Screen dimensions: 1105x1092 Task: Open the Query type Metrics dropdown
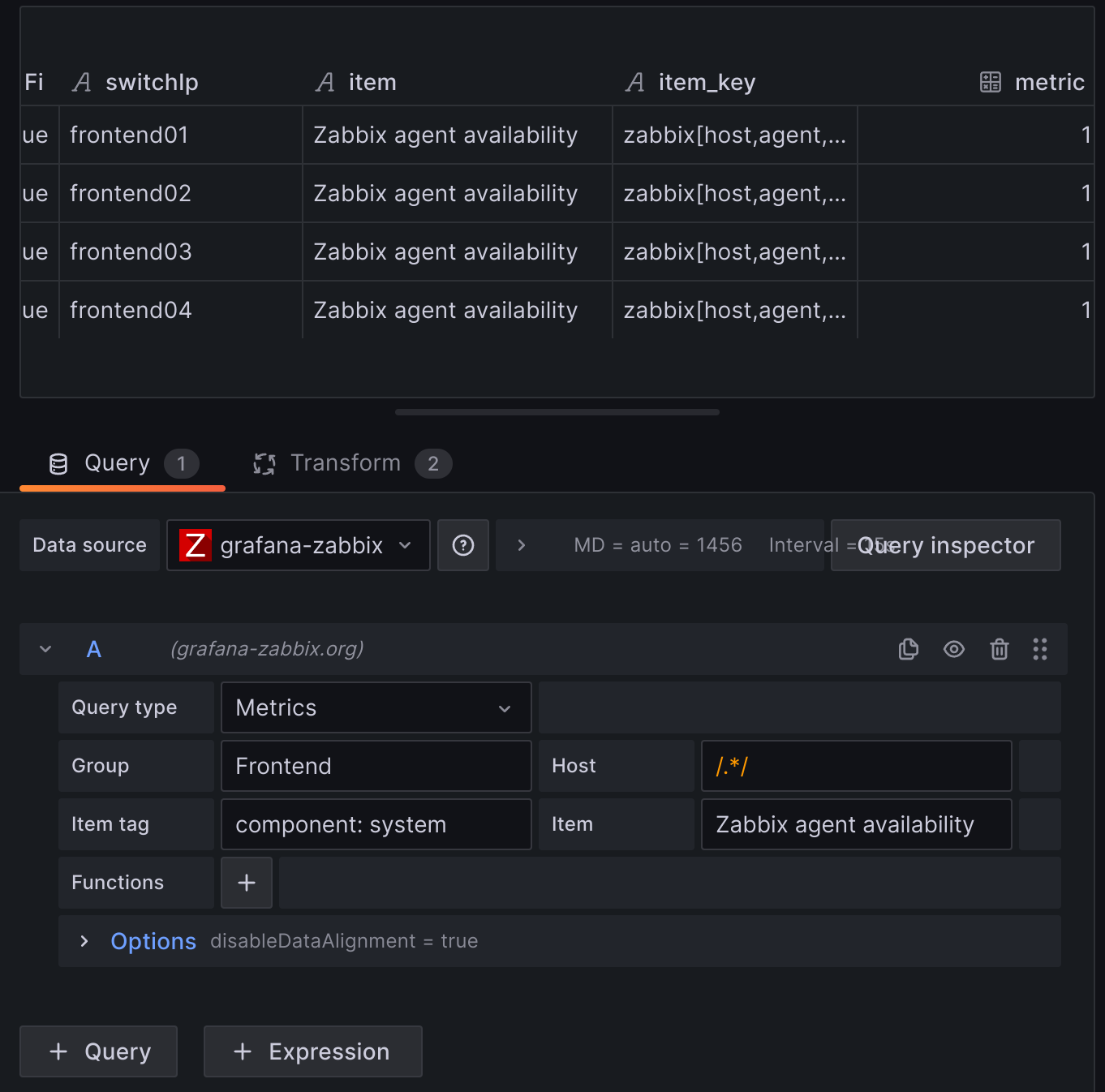tap(376, 707)
